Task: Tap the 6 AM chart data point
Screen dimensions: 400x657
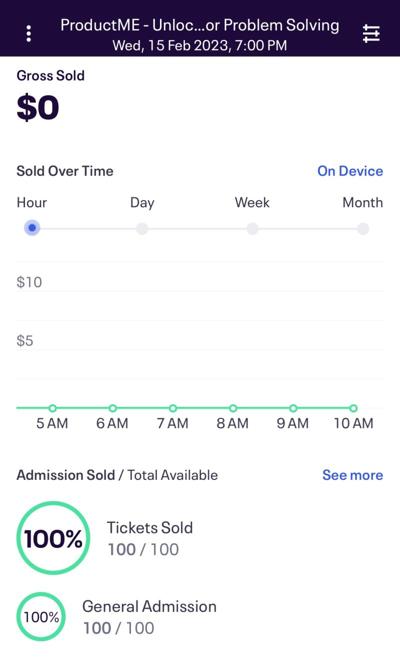Action: coord(113,408)
